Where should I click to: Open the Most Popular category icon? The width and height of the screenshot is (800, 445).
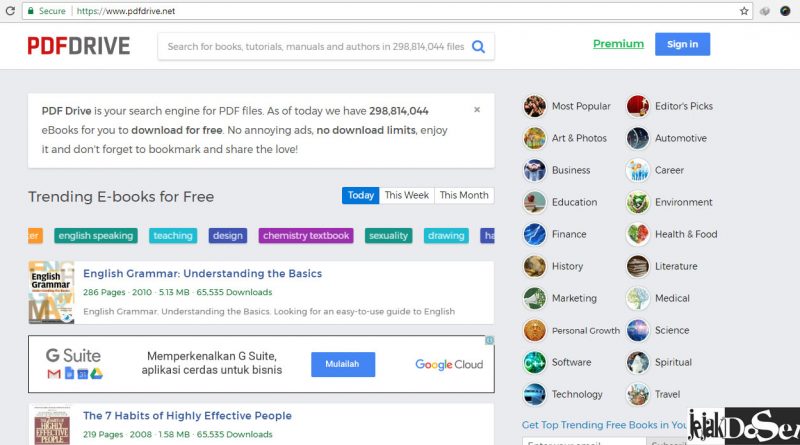pos(535,106)
